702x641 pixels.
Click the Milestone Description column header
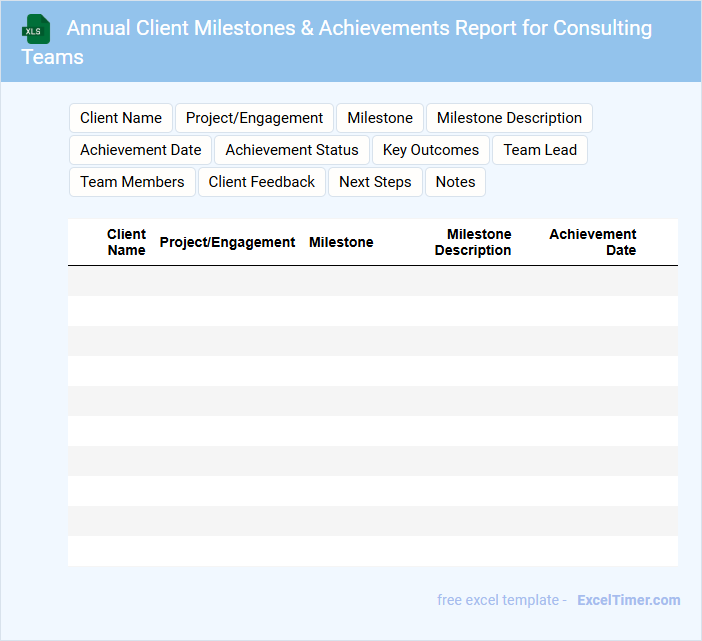click(x=473, y=242)
